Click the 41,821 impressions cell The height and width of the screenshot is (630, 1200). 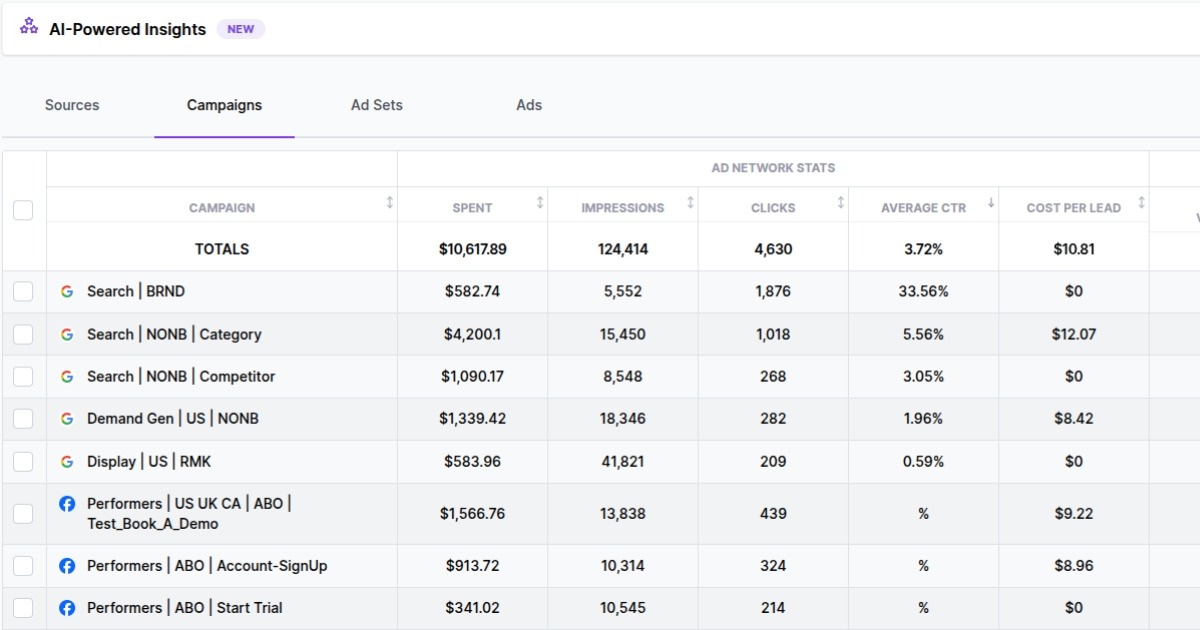623,462
